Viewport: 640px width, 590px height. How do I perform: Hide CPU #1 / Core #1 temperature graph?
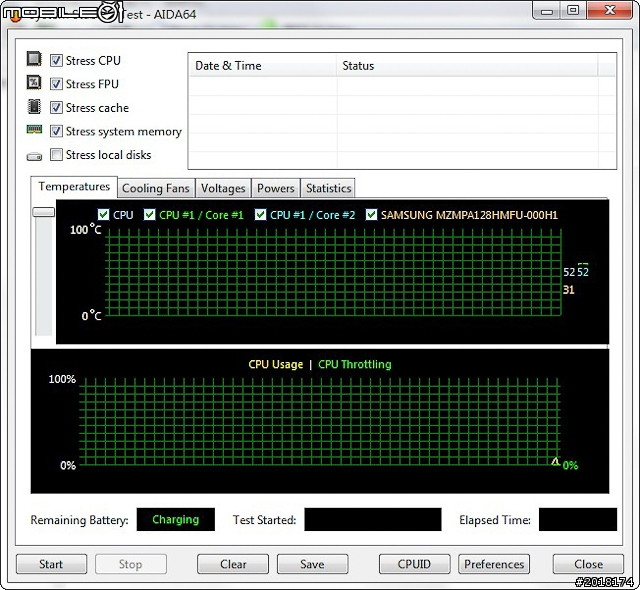click(150, 215)
